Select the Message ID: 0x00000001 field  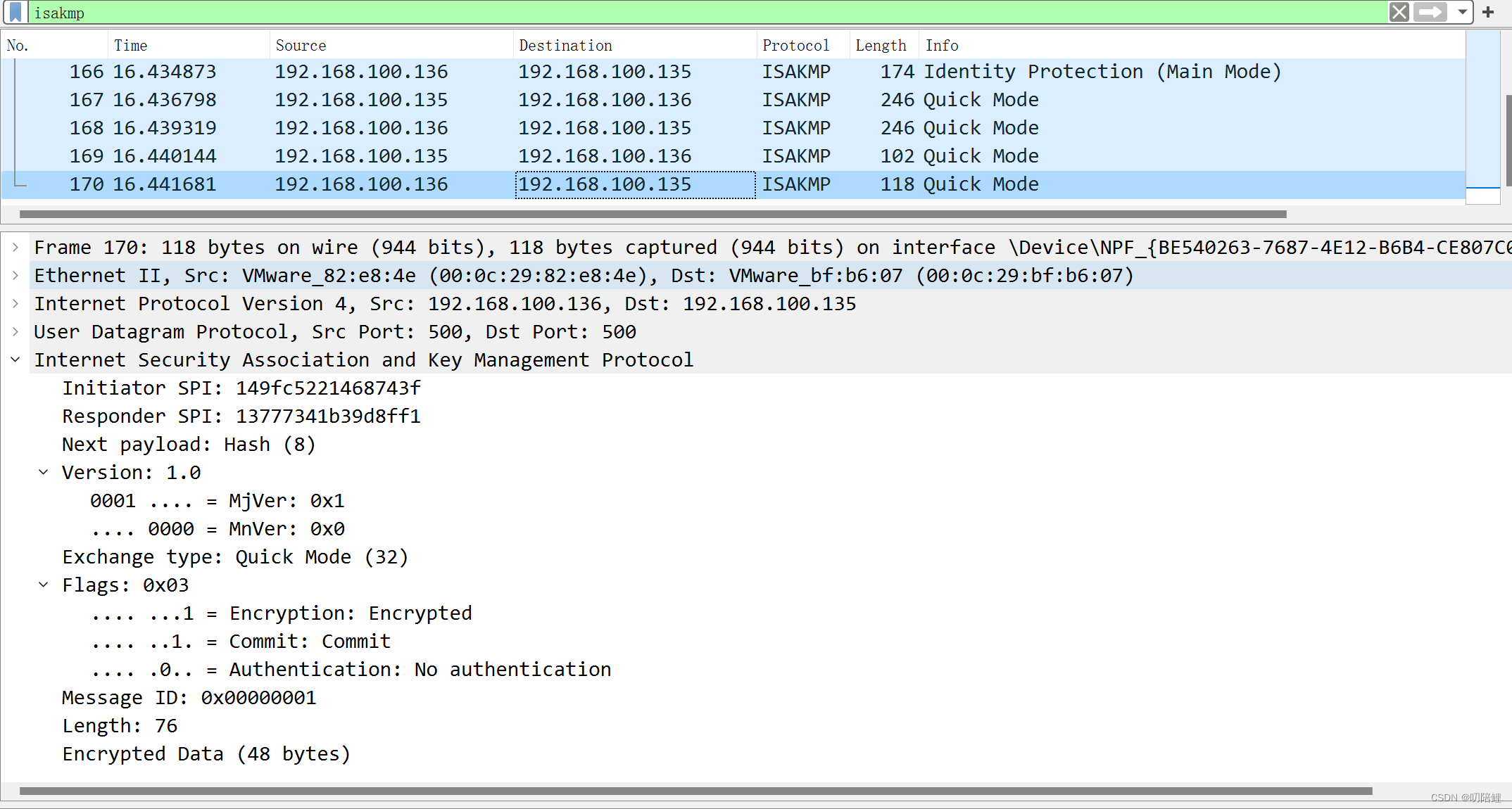point(189,698)
